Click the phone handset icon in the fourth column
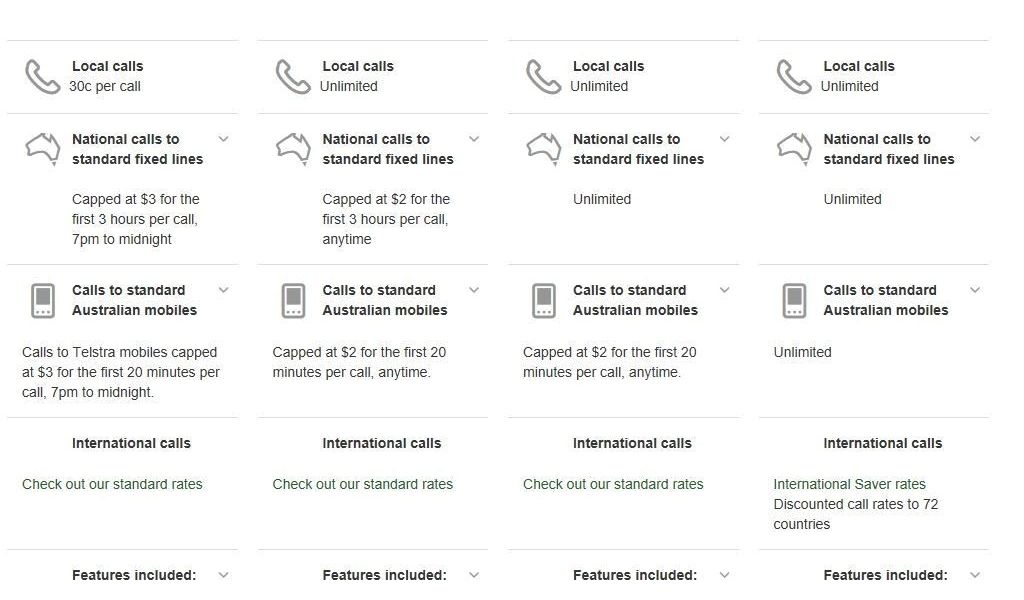Viewport: 1024px width, 600px height. click(x=794, y=77)
